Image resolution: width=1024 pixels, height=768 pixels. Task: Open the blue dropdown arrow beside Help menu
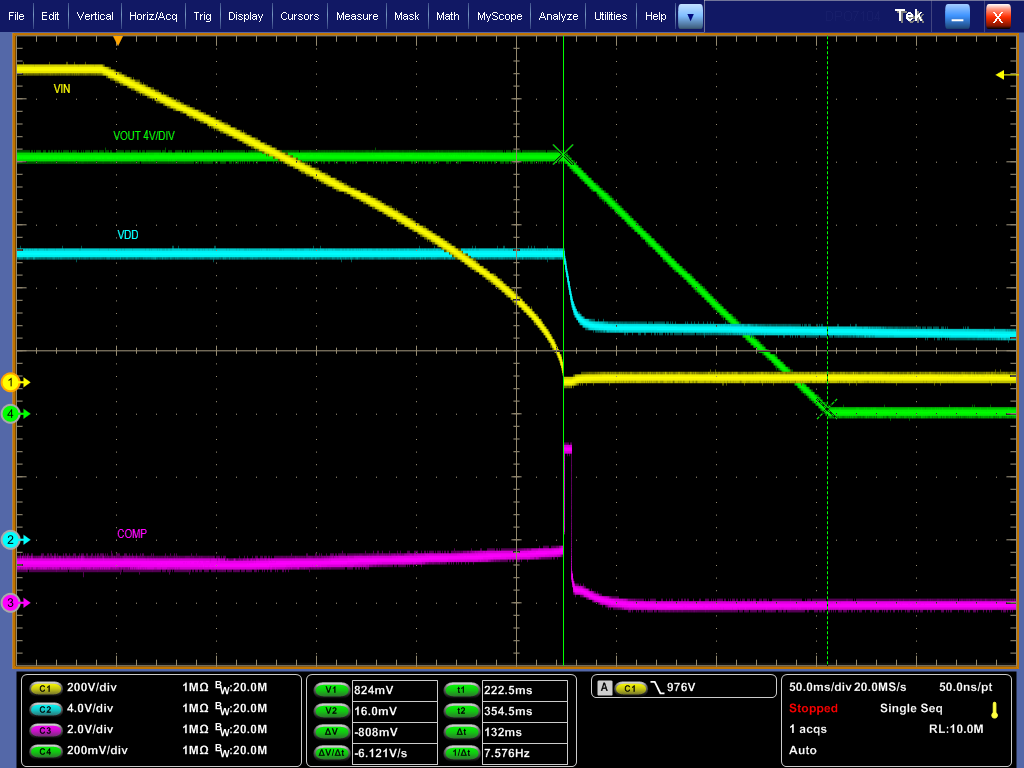tap(690, 16)
